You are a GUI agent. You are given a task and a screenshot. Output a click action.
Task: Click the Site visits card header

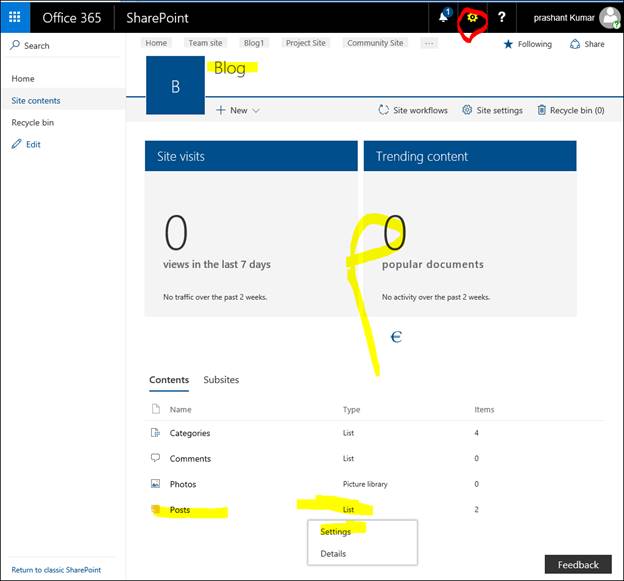point(251,156)
